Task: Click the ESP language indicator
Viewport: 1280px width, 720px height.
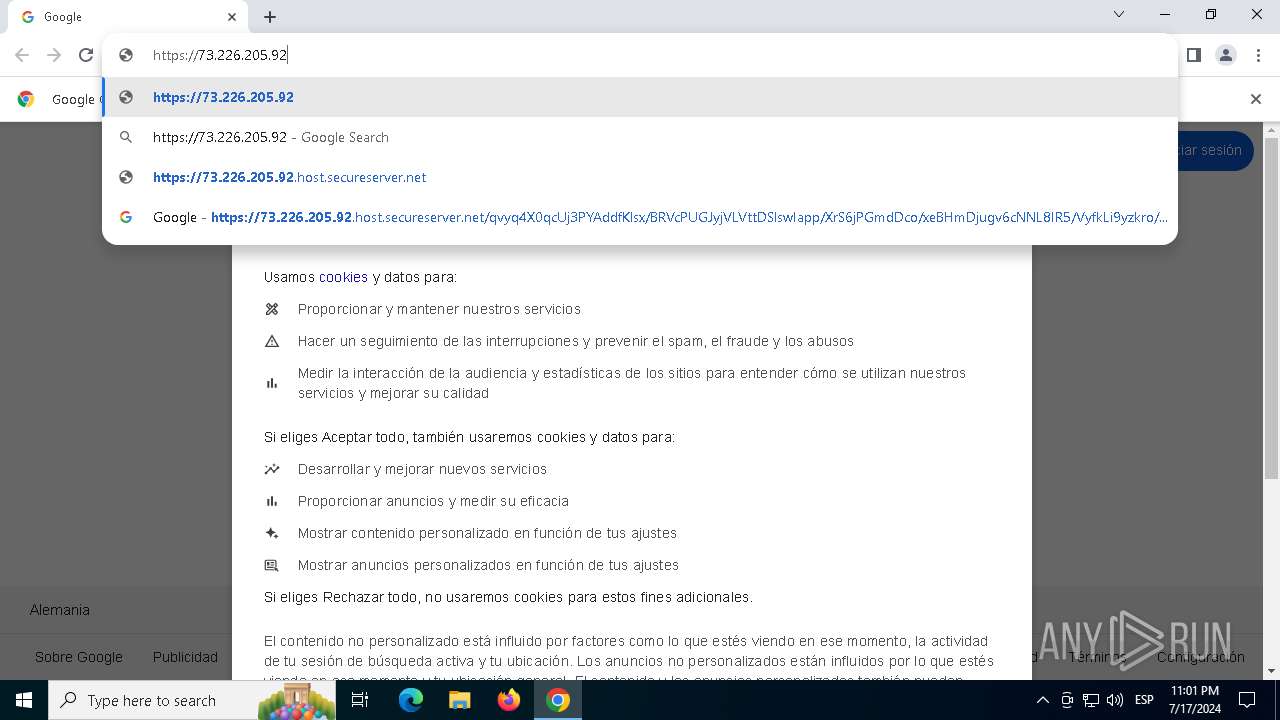Action: pyautogui.click(x=1144, y=700)
